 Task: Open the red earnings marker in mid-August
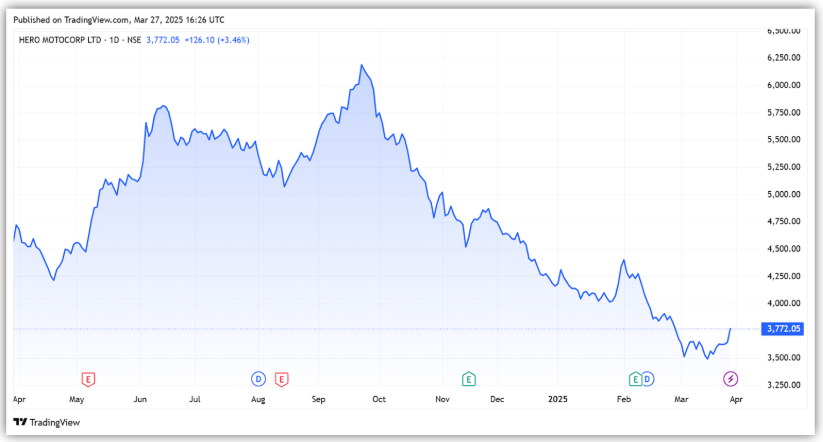[281, 378]
